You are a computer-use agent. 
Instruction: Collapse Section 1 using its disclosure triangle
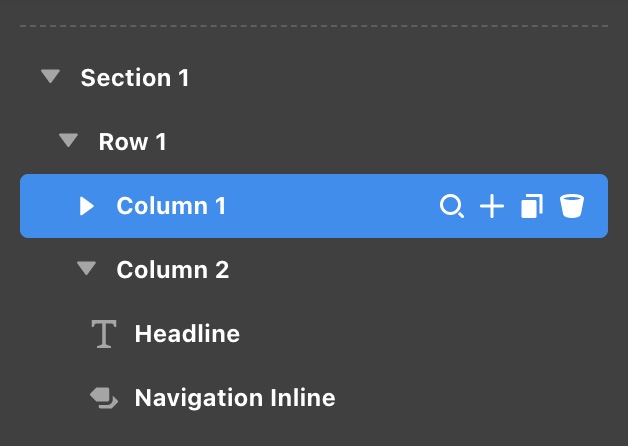(x=50, y=76)
